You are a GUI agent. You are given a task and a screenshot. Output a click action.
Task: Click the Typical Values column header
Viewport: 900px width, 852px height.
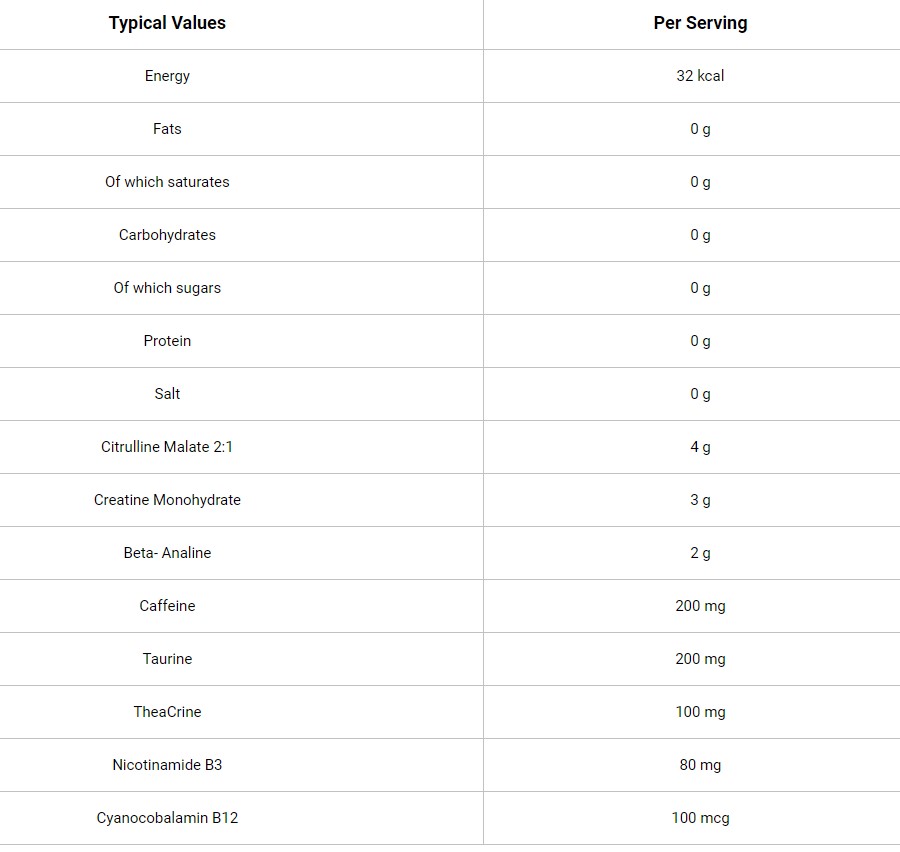[167, 23]
